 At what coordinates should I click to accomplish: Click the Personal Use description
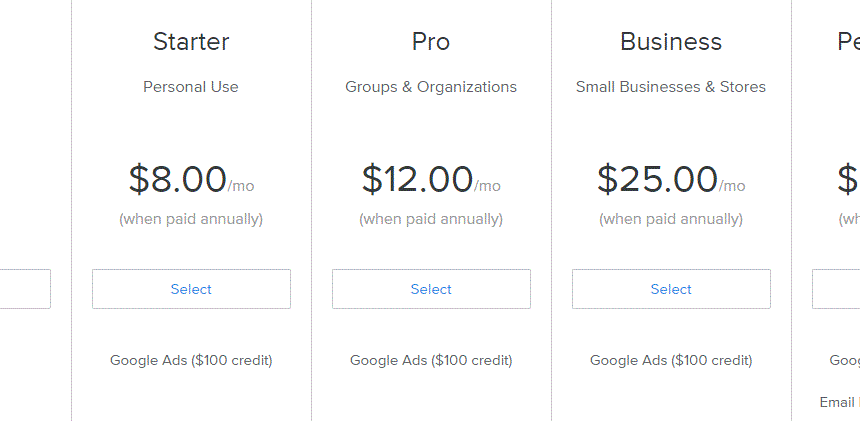point(191,87)
